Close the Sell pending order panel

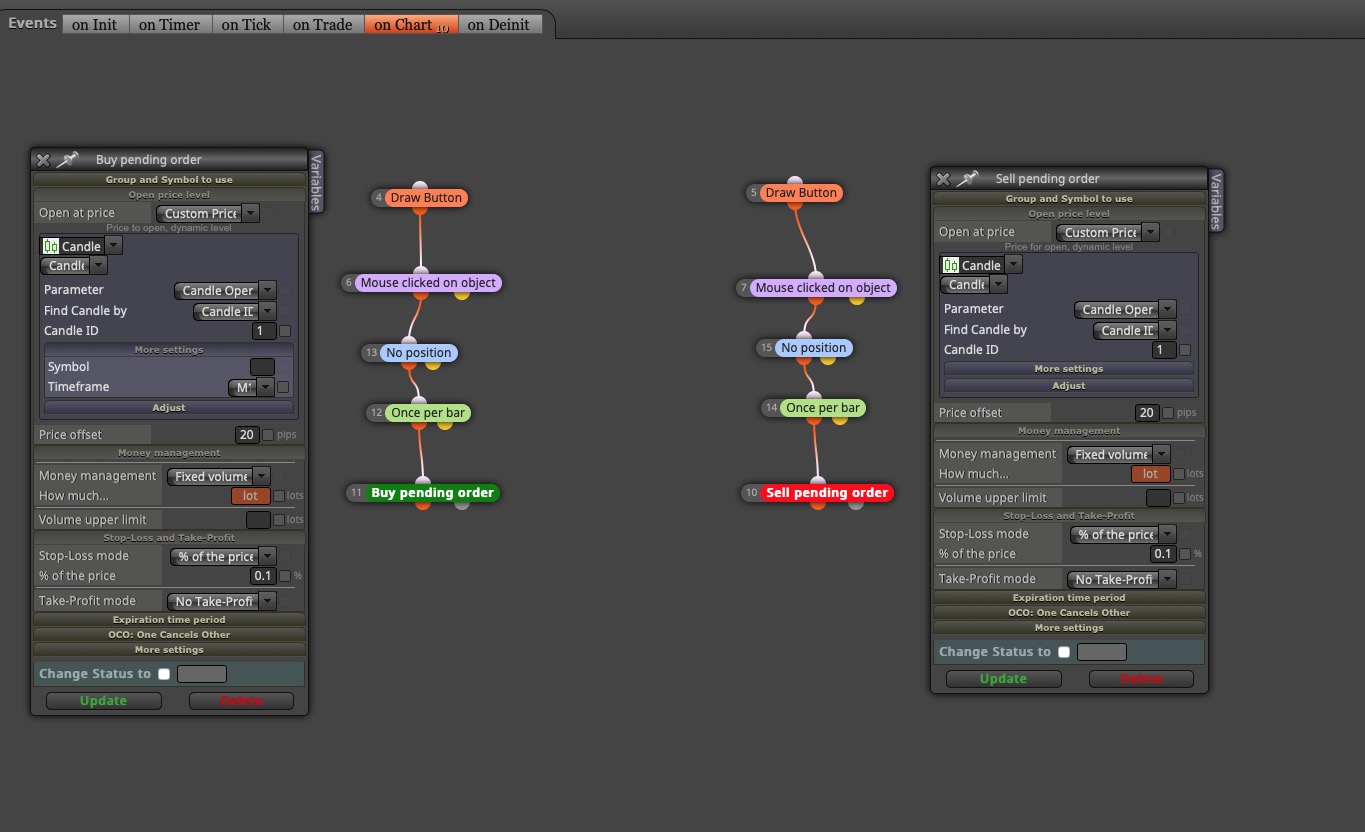(943, 179)
